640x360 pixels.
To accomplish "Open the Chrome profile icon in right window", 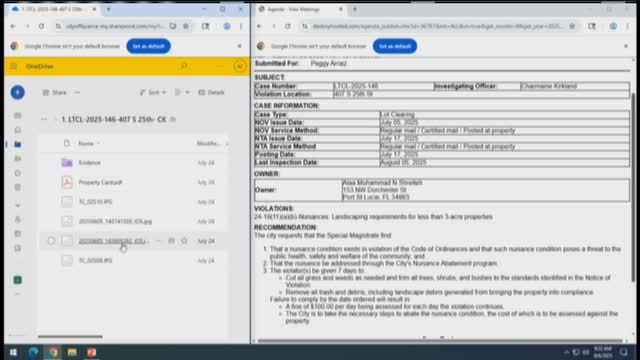I will pyautogui.click(x=613, y=26).
